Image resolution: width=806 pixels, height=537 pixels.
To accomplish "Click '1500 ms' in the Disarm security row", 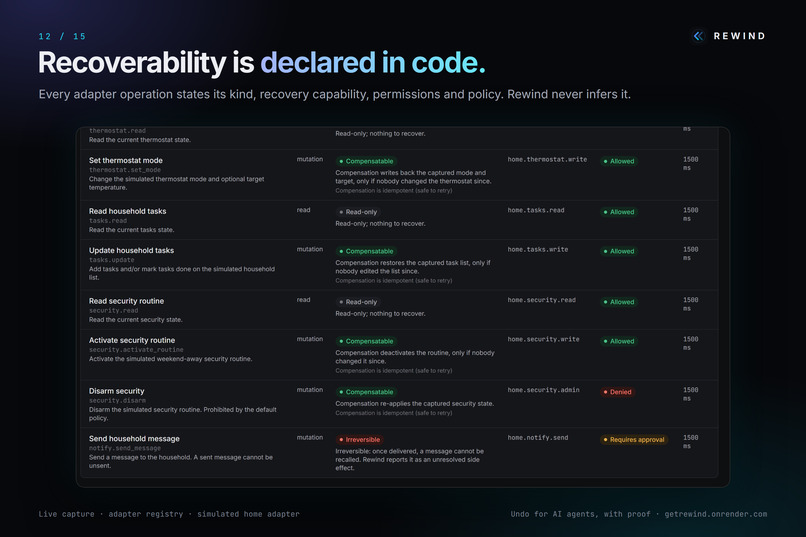I will [690, 394].
